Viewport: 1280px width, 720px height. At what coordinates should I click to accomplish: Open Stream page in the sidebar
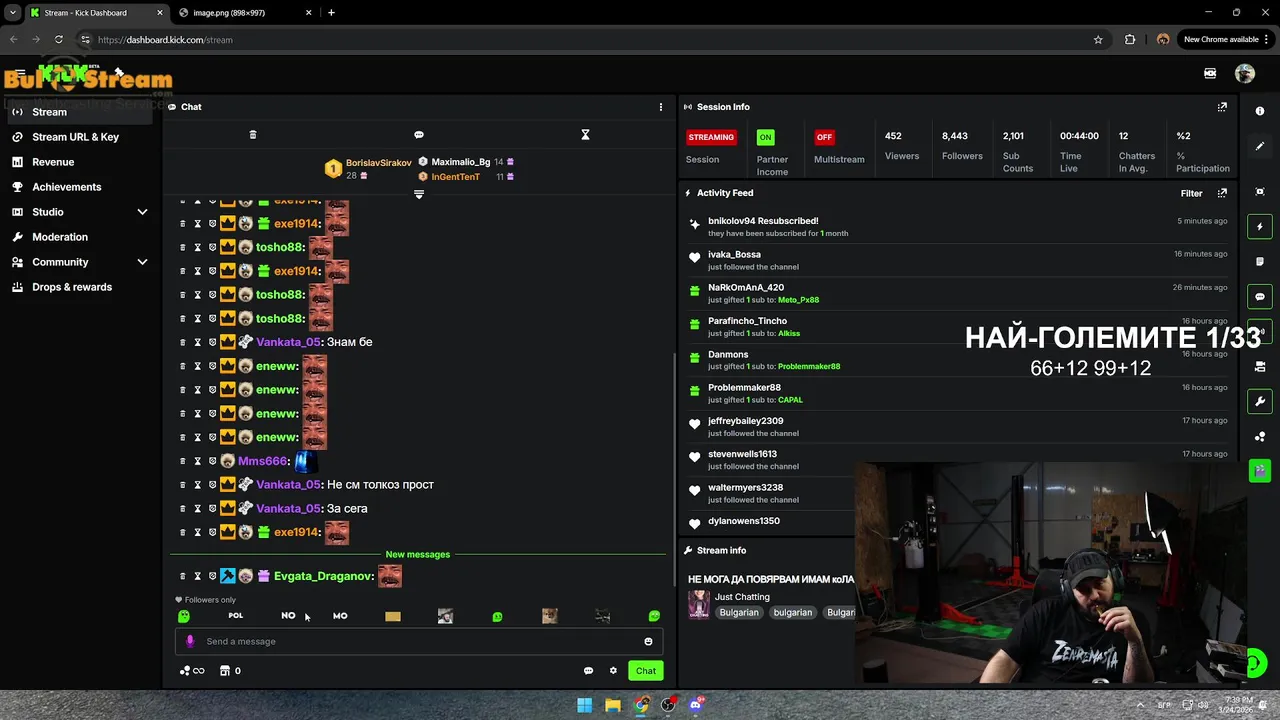[78, 112]
